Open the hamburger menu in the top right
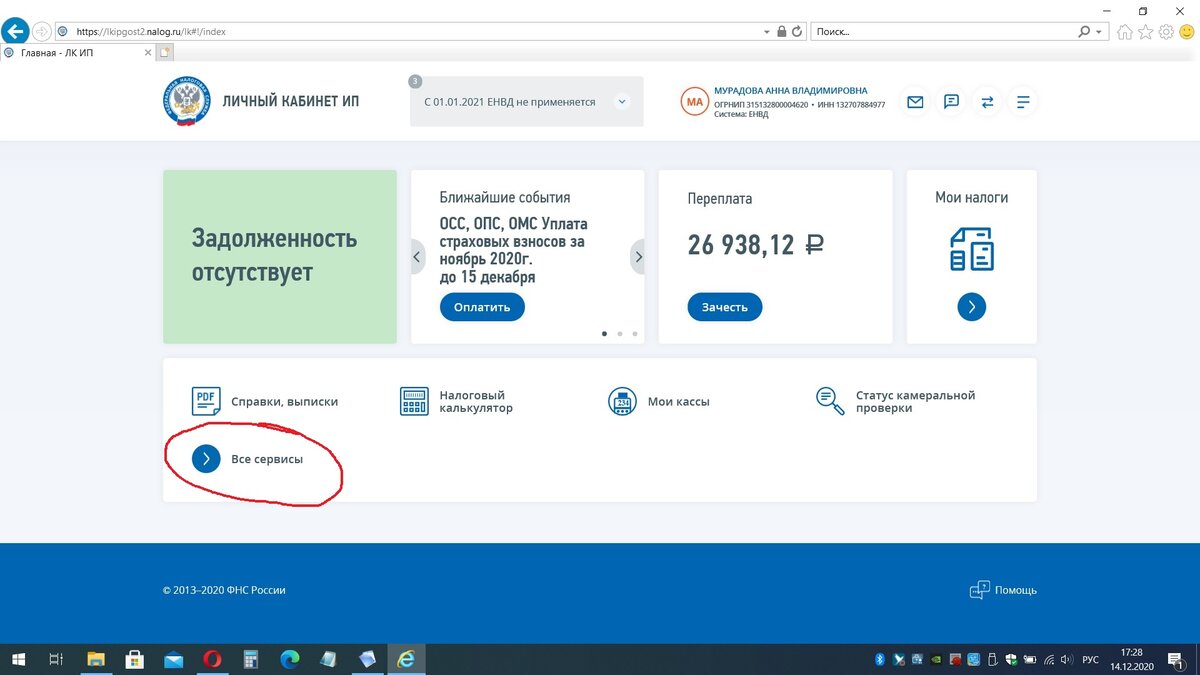 1022,101
